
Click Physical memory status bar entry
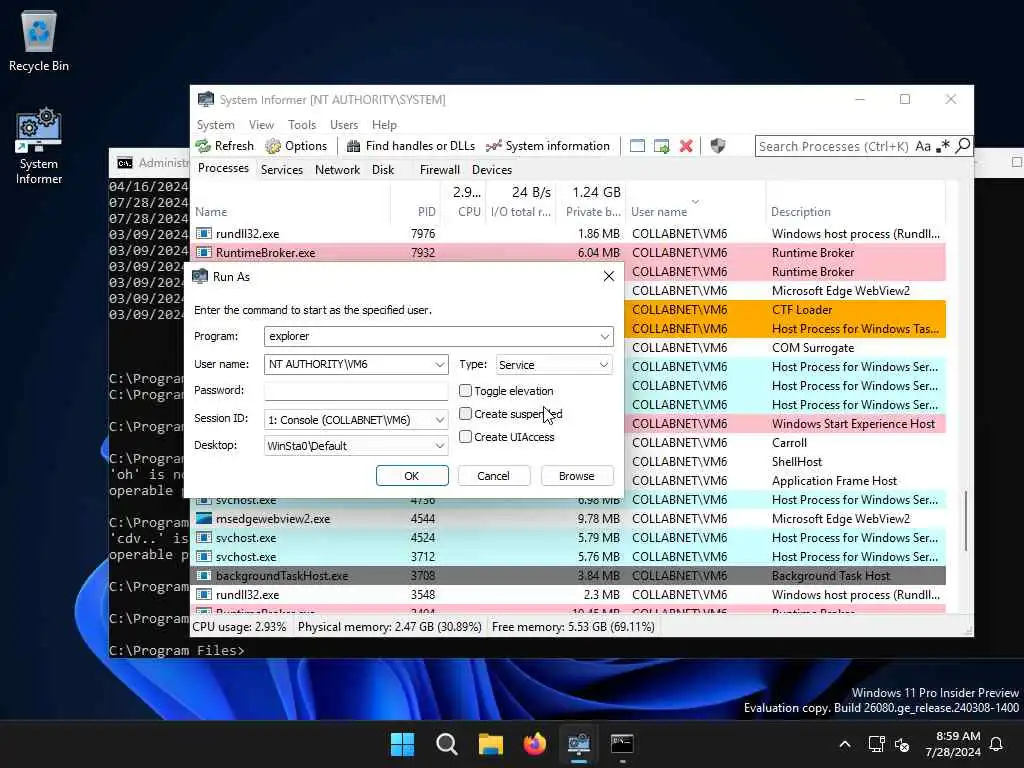(x=389, y=627)
